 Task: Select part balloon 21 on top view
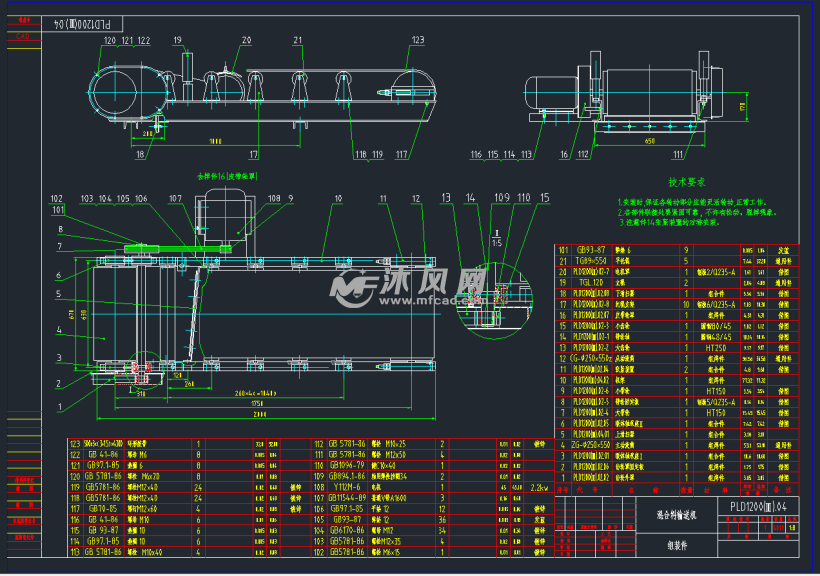[295, 41]
